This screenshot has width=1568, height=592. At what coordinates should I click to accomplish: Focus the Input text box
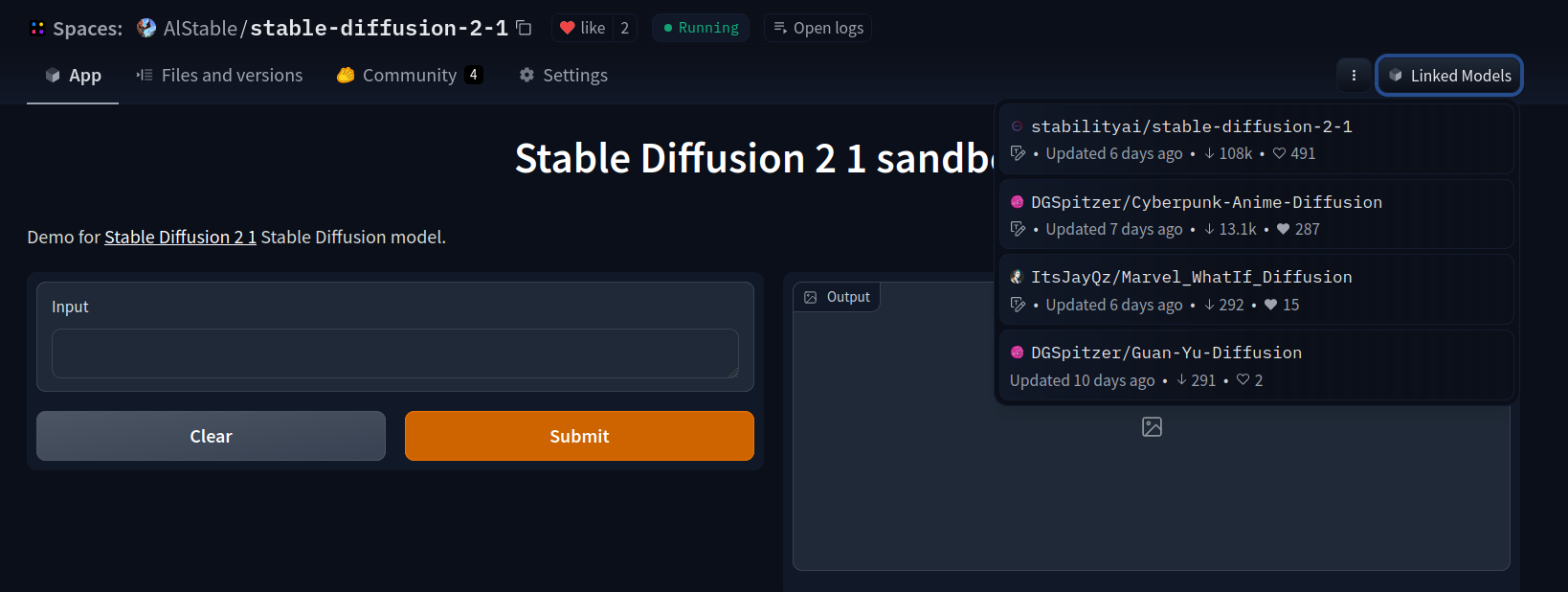click(394, 353)
